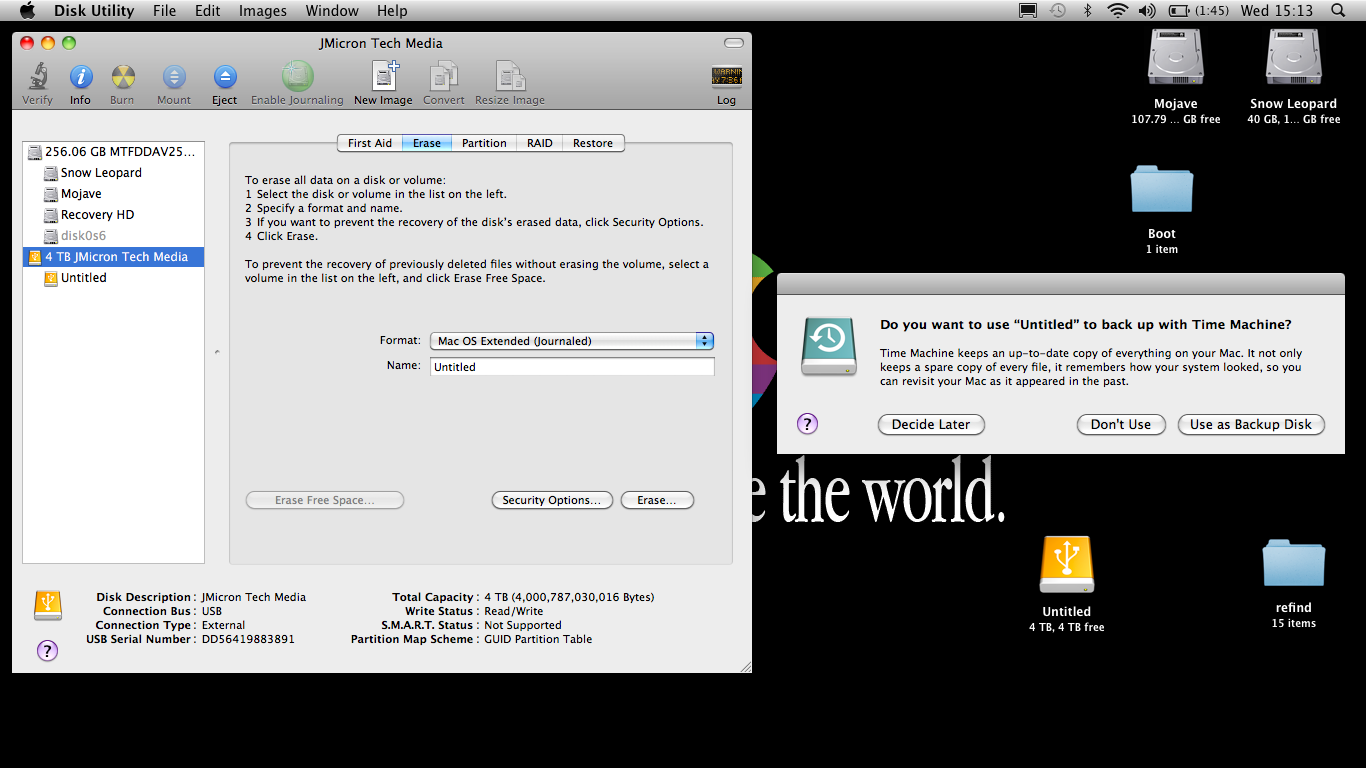Open the Disk Utility application menu

(94, 11)
